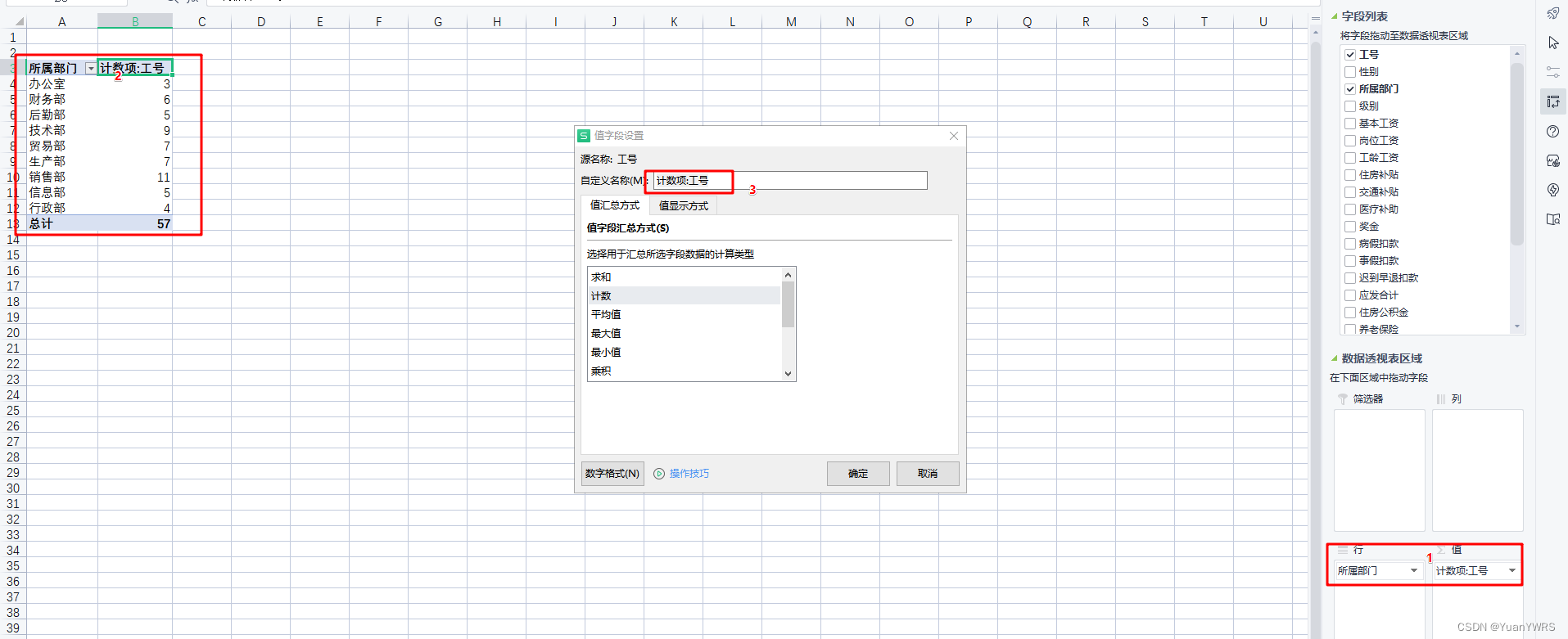Switch to the 值汇总方式 tab

[615, 205]
